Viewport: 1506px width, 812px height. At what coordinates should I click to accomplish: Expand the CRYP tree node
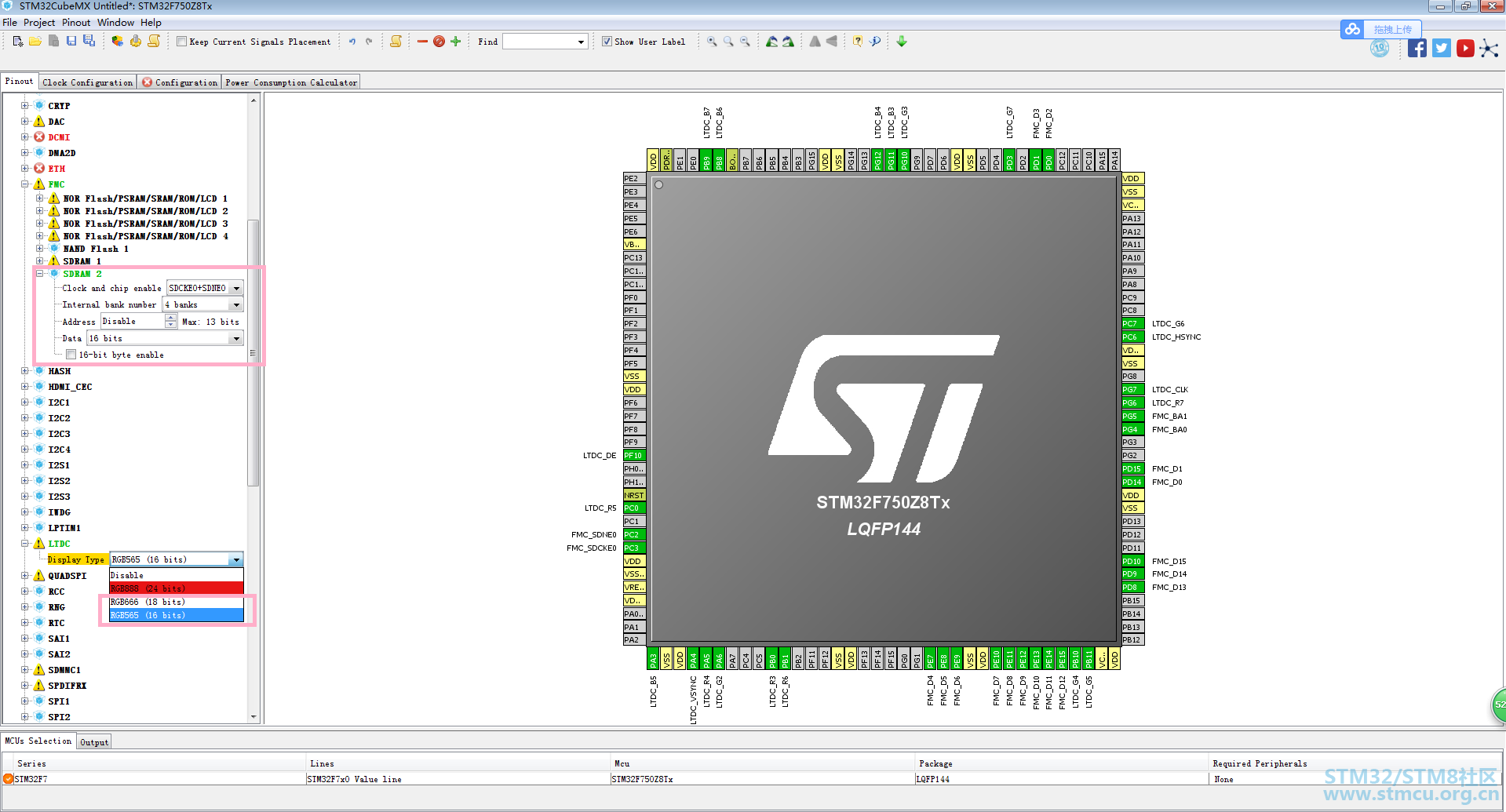[25, 106]
